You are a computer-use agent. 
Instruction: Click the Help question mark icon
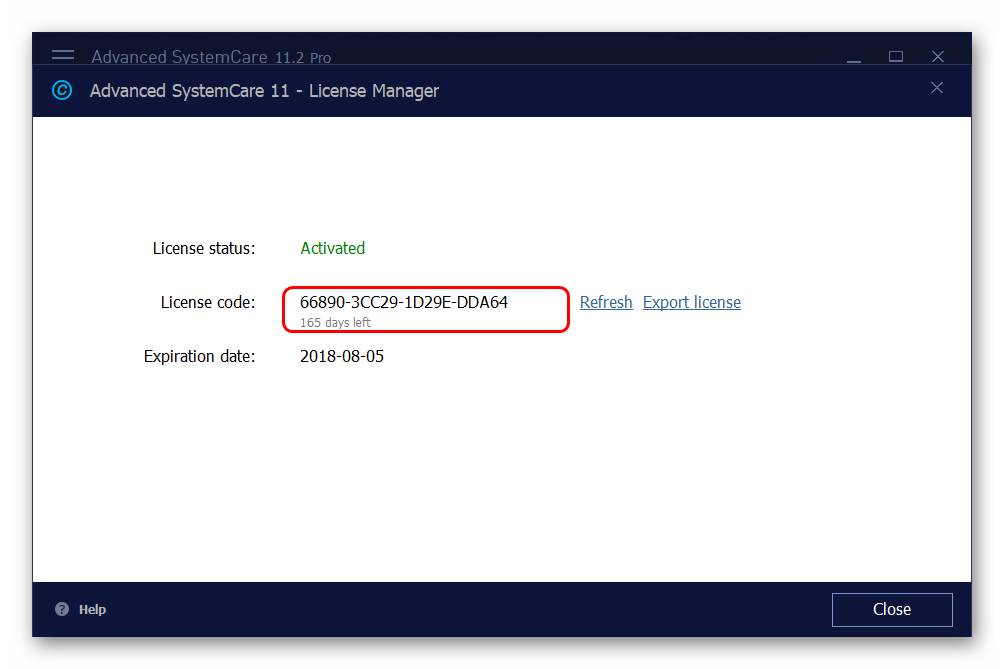click(x=61, y=609)
